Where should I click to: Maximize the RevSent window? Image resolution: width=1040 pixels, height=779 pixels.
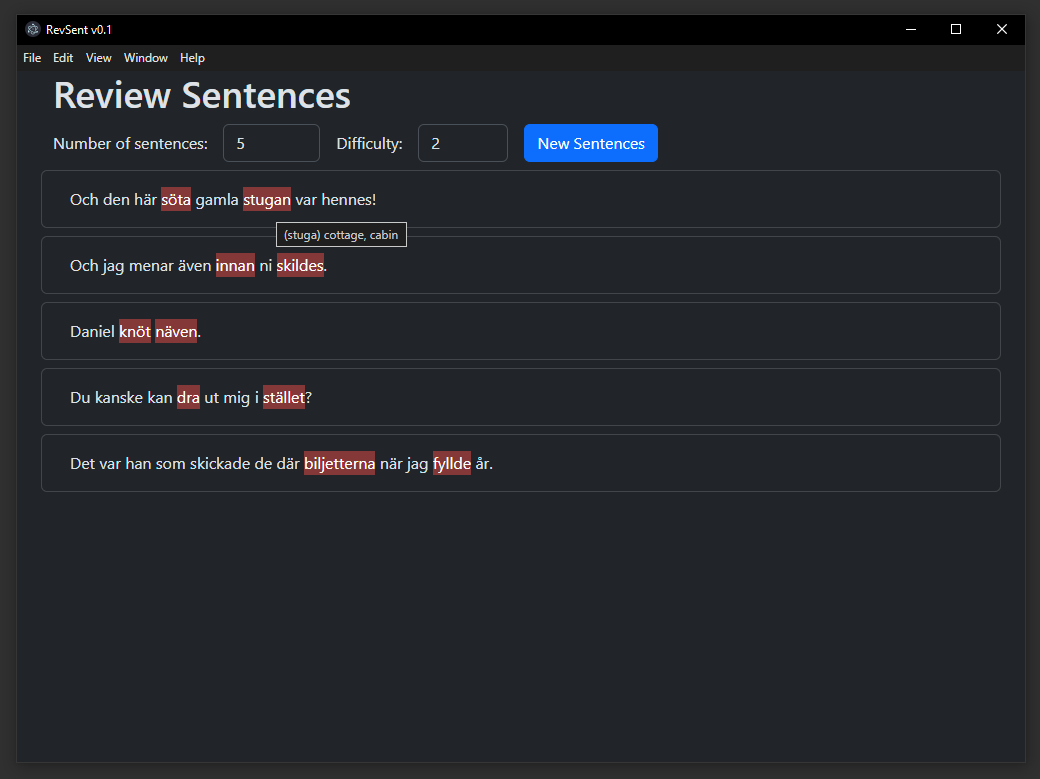click(956, 29)
